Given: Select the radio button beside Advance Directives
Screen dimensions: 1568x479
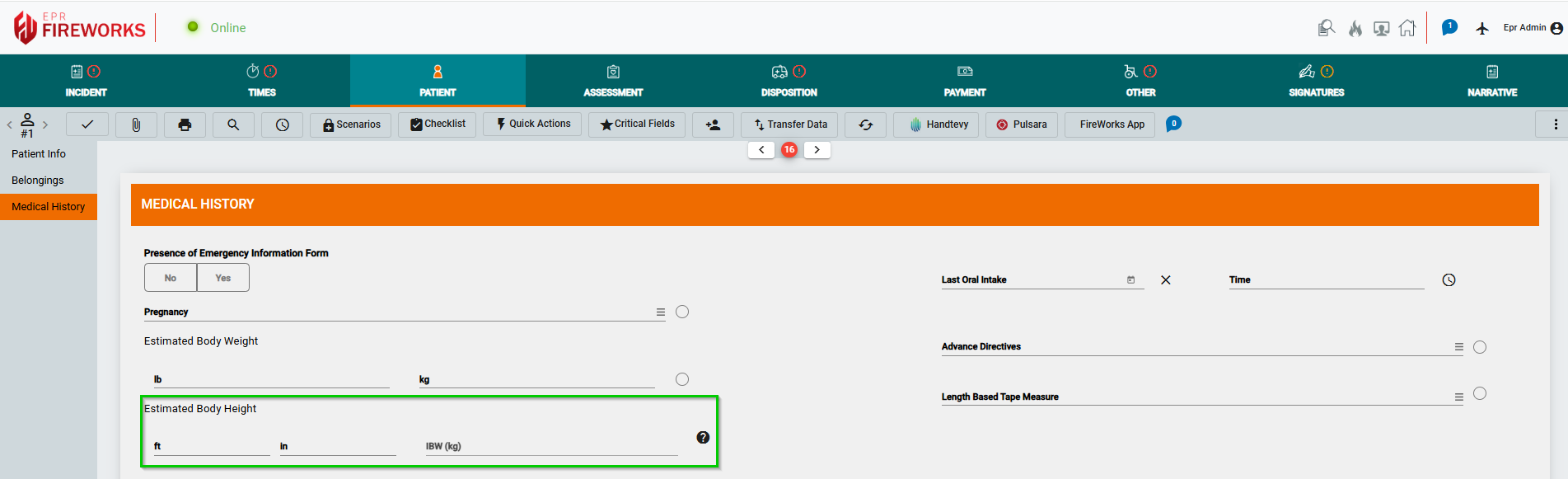Looking at the screenshot, I should (x=1480, y=347).
